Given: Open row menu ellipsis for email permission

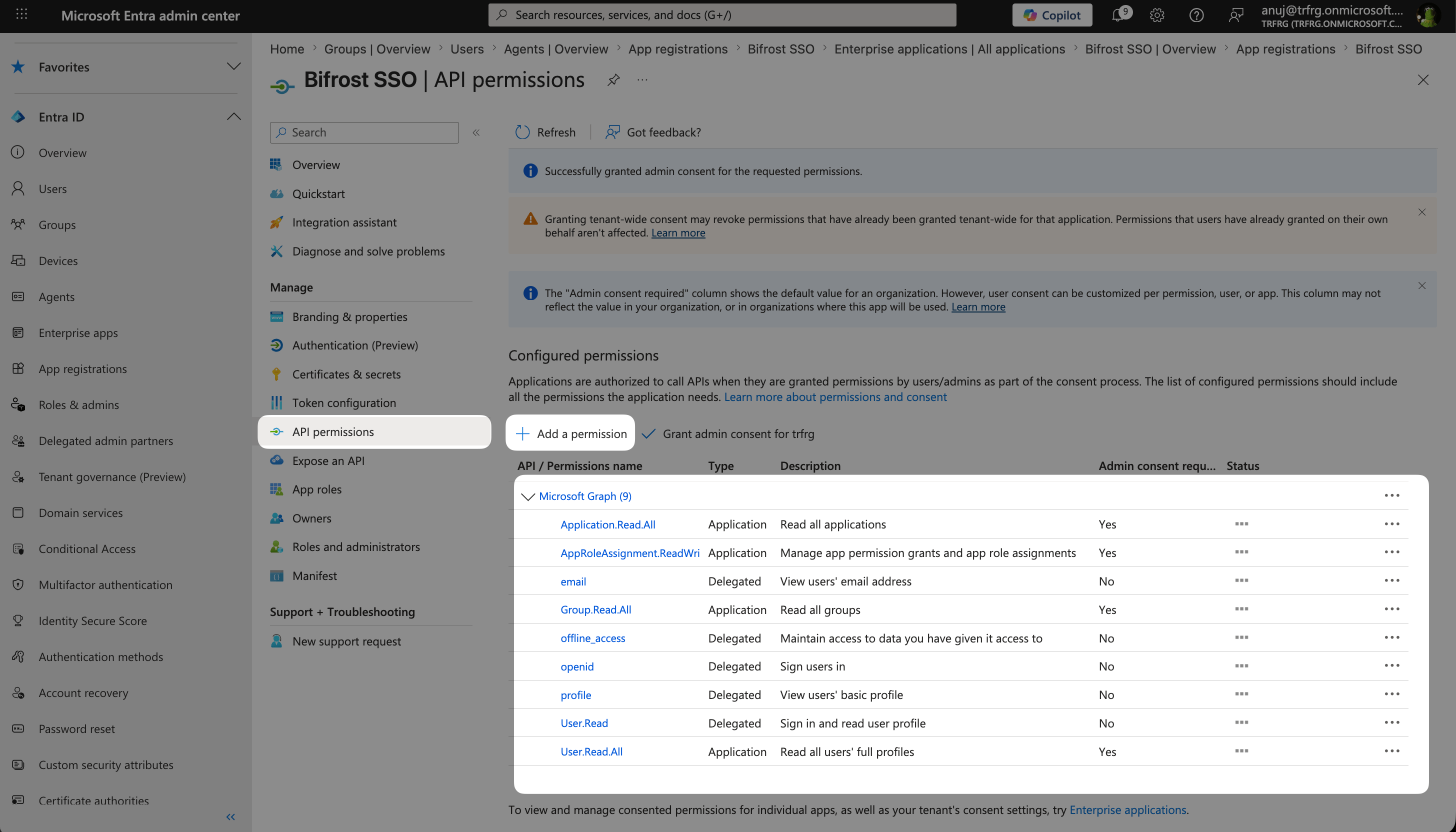Looking at the screenshot, I should 1391,581.
